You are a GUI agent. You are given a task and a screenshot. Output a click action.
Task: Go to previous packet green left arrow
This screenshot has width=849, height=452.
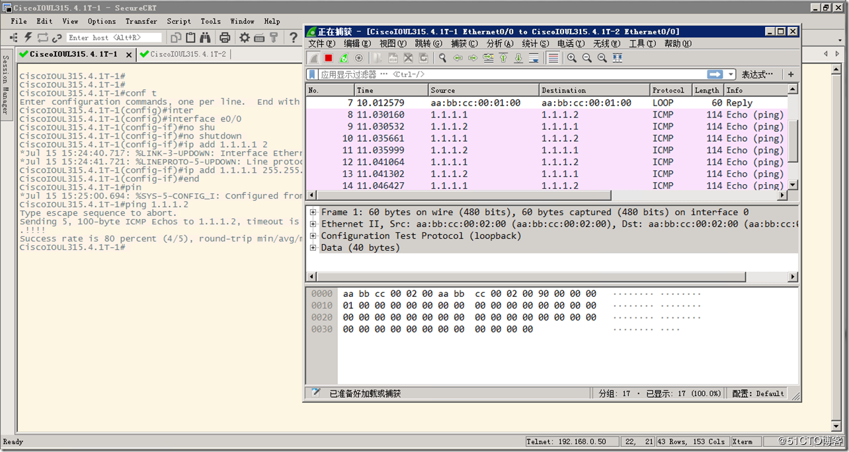(458, 58)
